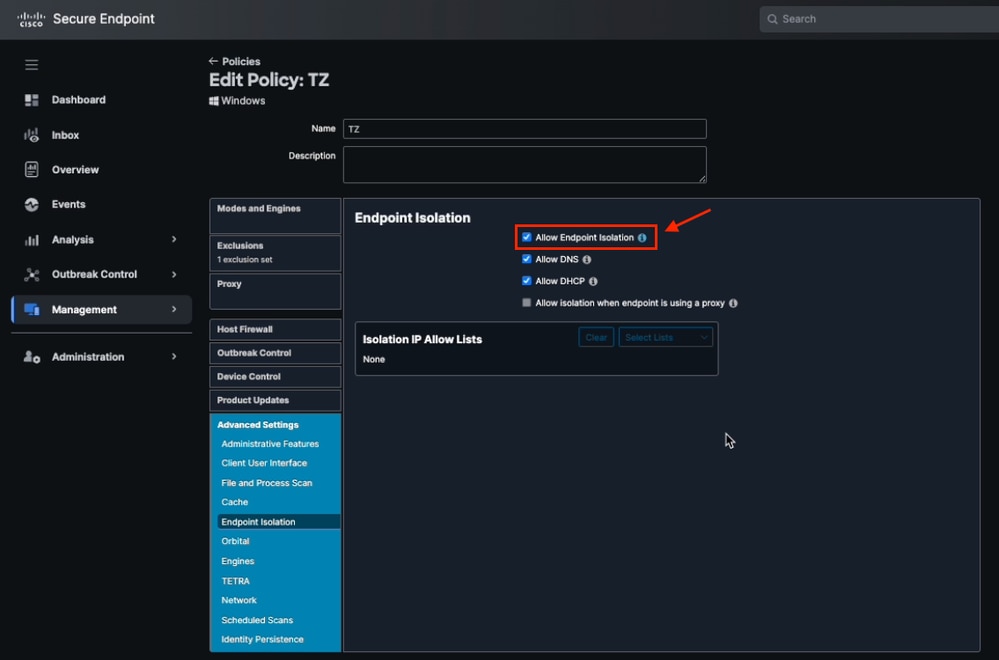
Task: Click the back arrow beside Policies
Action: point(213,61)
